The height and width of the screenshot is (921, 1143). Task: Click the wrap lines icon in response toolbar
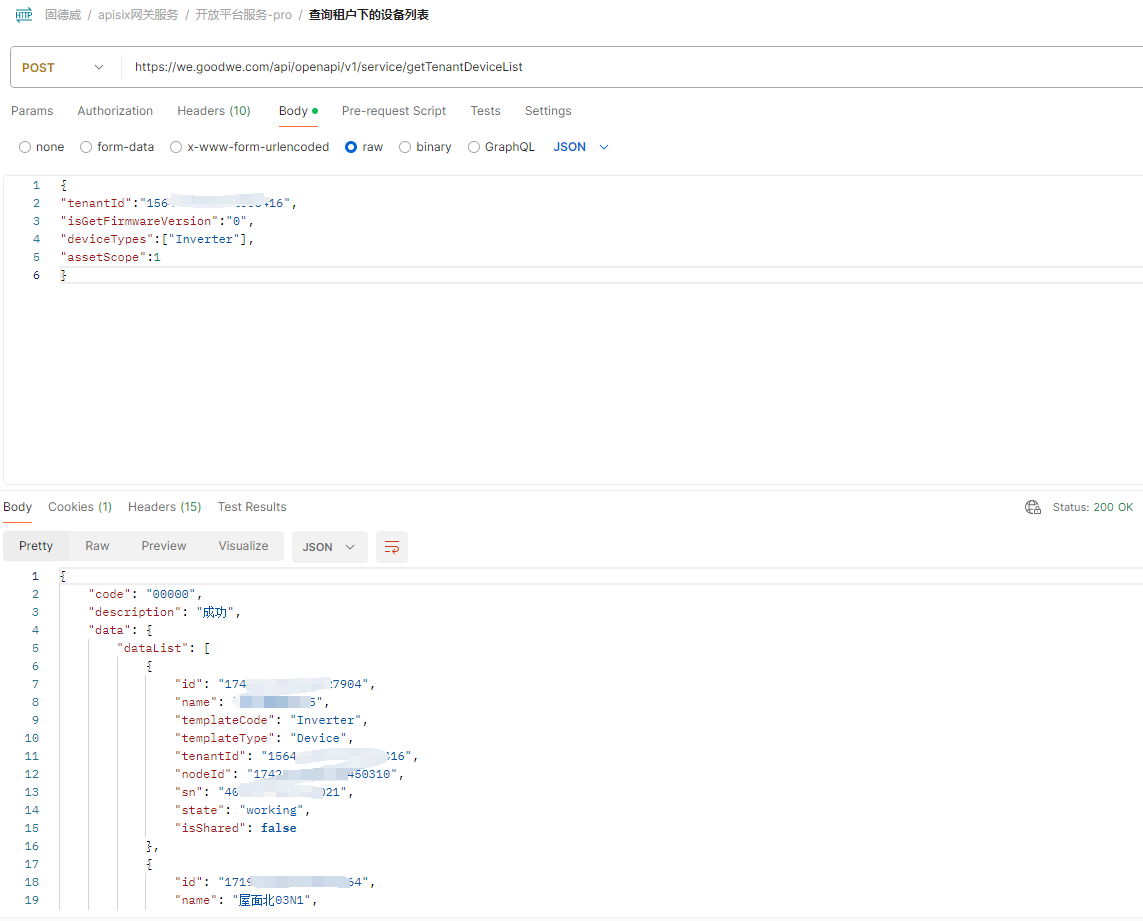392,547
